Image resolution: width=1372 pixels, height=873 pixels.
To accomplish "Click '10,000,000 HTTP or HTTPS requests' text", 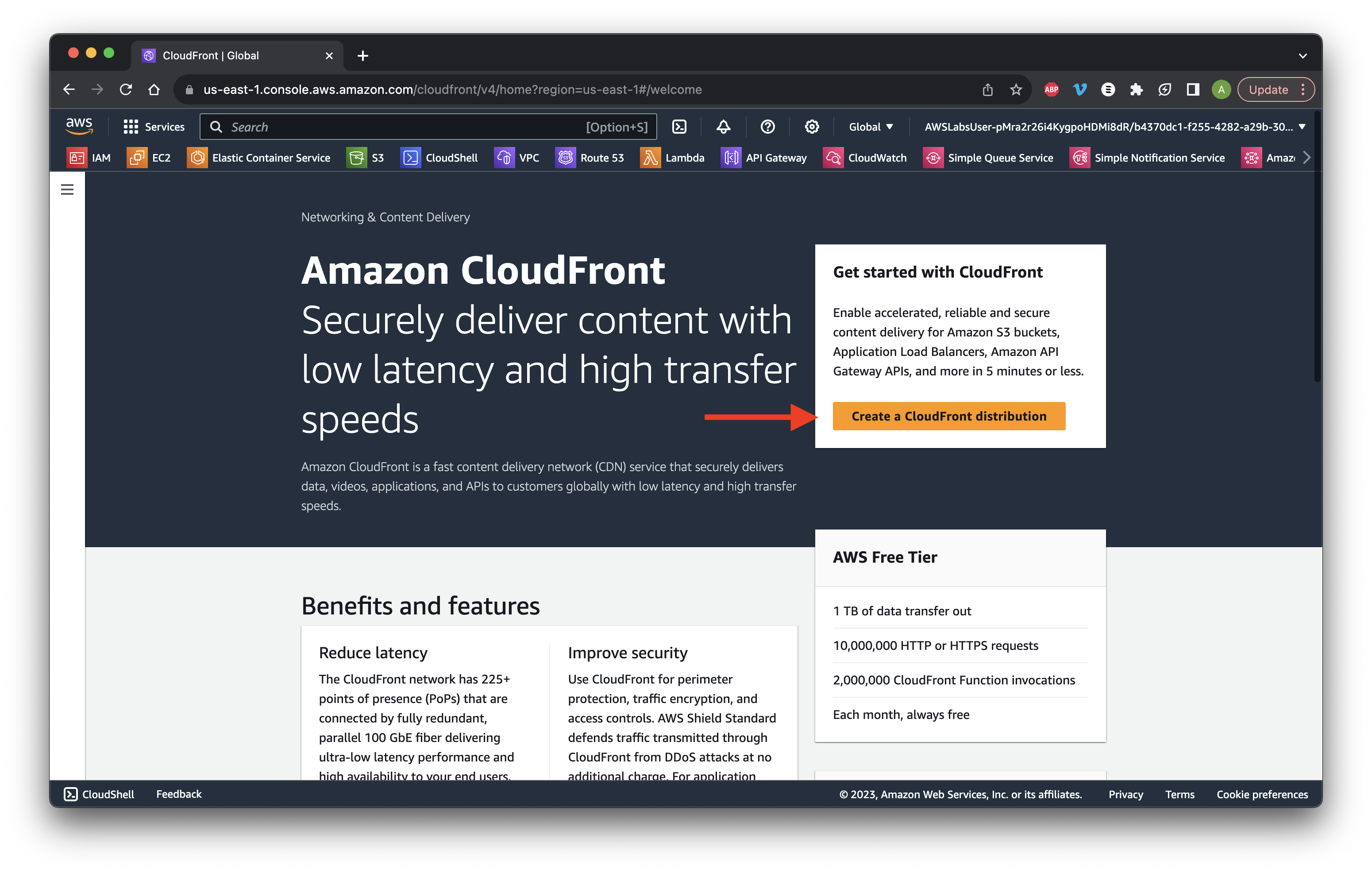I will (x=936, y=645).
